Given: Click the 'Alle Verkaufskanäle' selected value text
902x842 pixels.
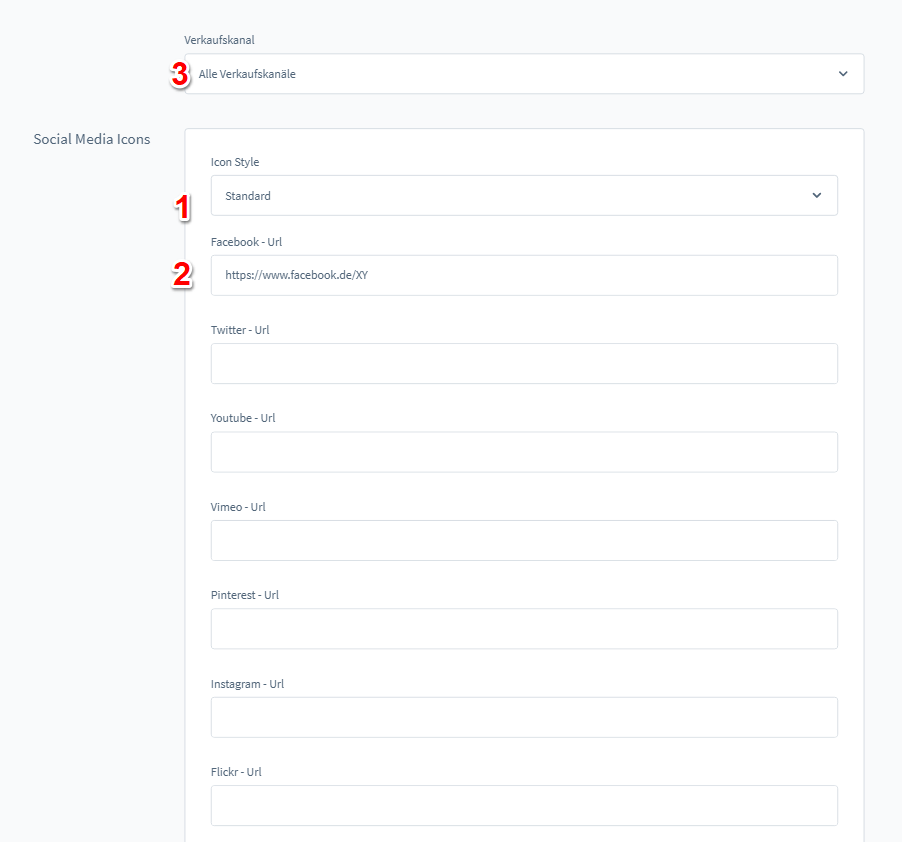Looking at the screenshot, I should click(x=247, y=74).
